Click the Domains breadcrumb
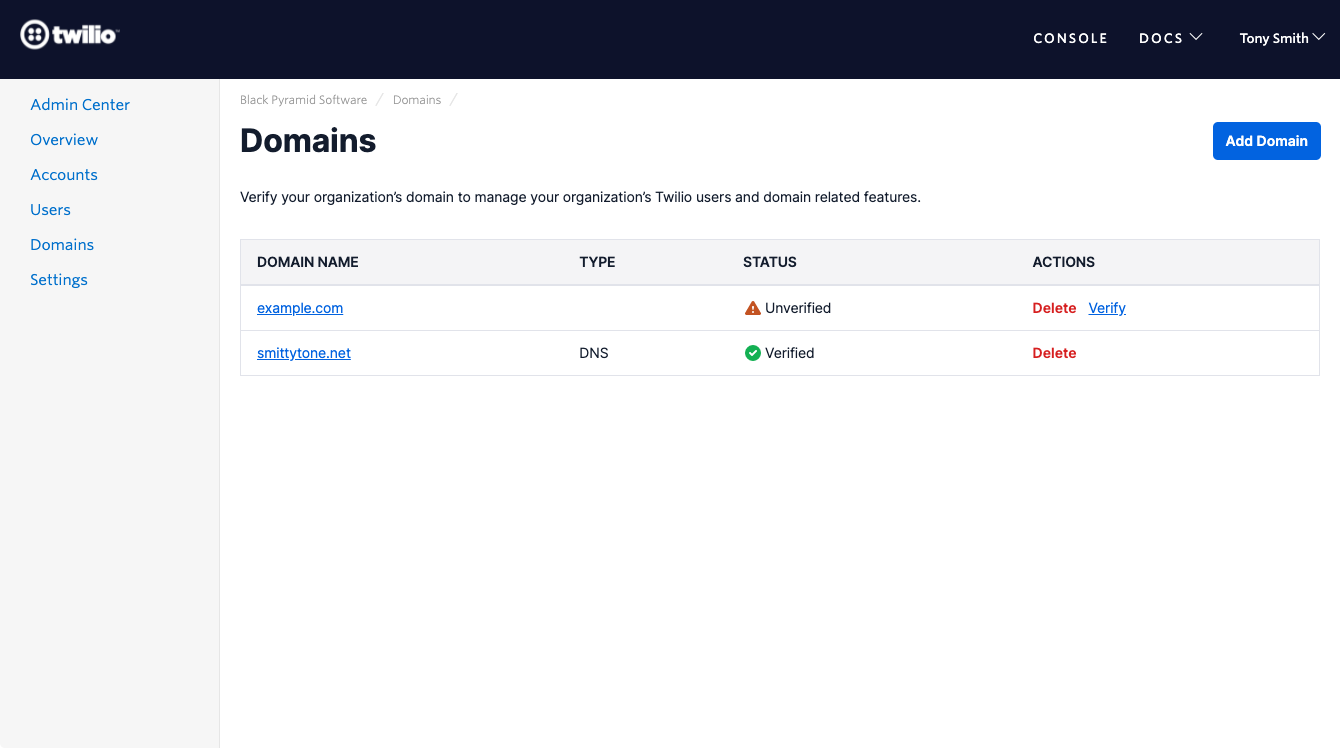 pyautogui.click(x=417, y=100)
